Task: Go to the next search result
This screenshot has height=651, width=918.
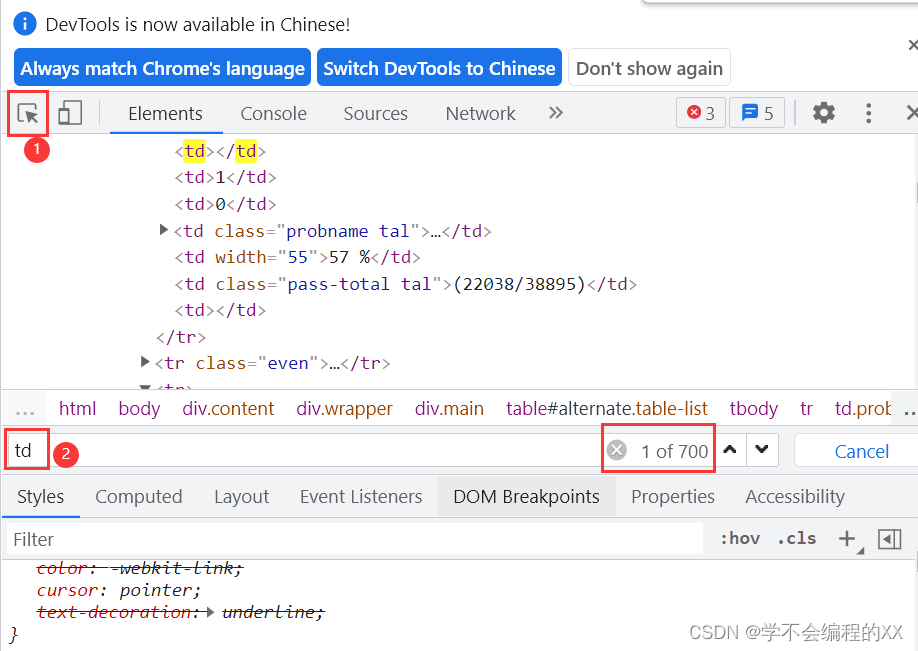Action: click(x=762, y=450)
